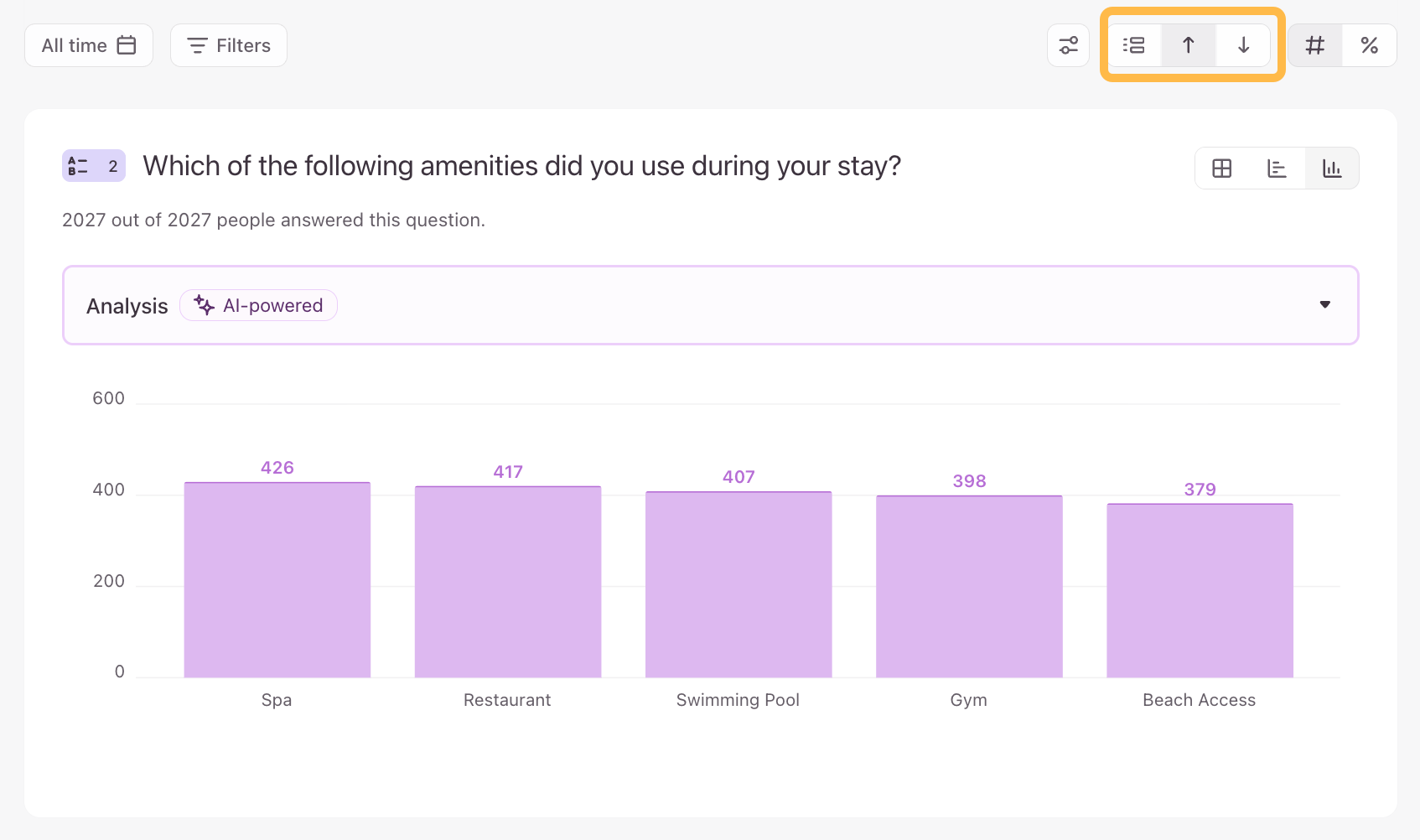Select vertical bar chart view
This screenshot has width=1420, height=840.
(x=1332, y=169)
